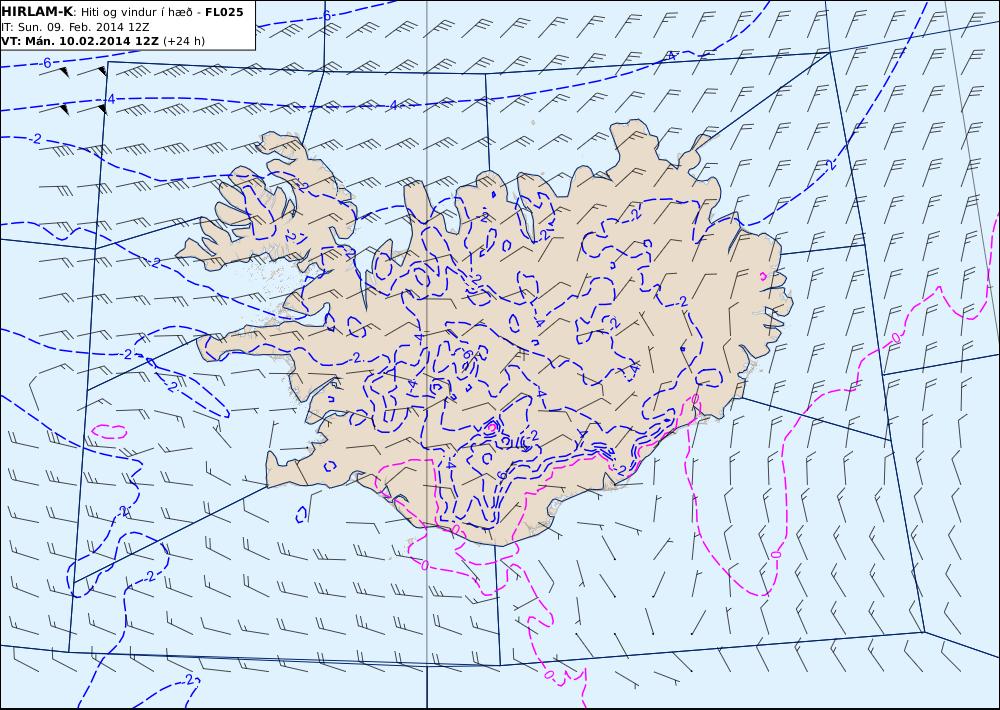Image resolution: width=1000 pixels, height=710 pixels.
Task: Click the HIRLAM-K model title text
Action: [x=38, y=12]
